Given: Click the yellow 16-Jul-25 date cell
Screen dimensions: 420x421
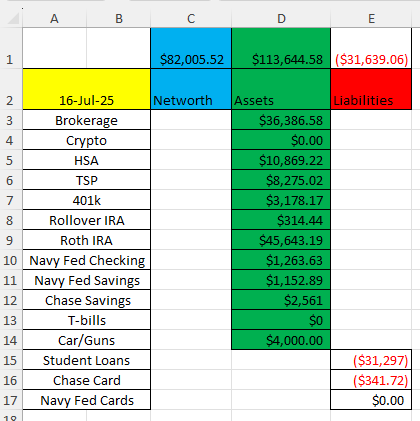Looking at the screenshot, I should coord(86,89).
